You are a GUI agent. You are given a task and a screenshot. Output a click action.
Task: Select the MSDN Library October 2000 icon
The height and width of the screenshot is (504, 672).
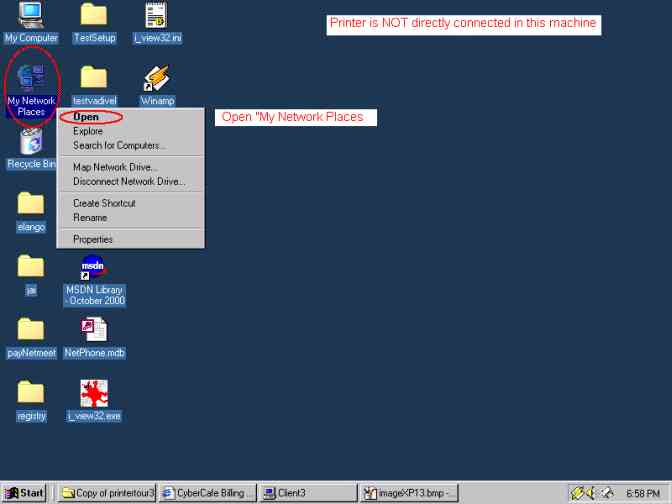[x=94, y=269]
